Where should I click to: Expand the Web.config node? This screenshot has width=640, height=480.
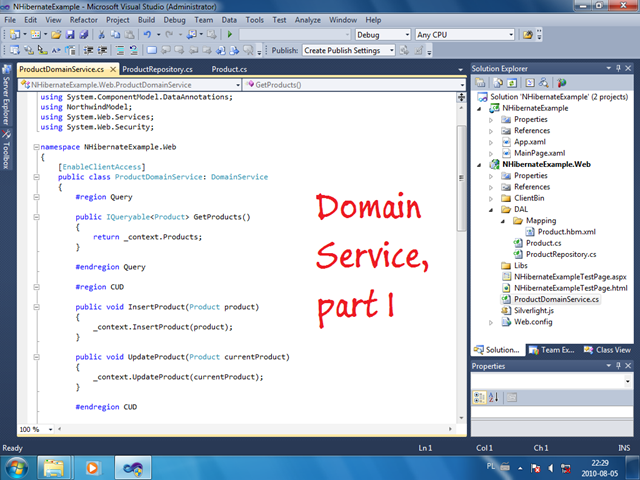tap(491, 322)
